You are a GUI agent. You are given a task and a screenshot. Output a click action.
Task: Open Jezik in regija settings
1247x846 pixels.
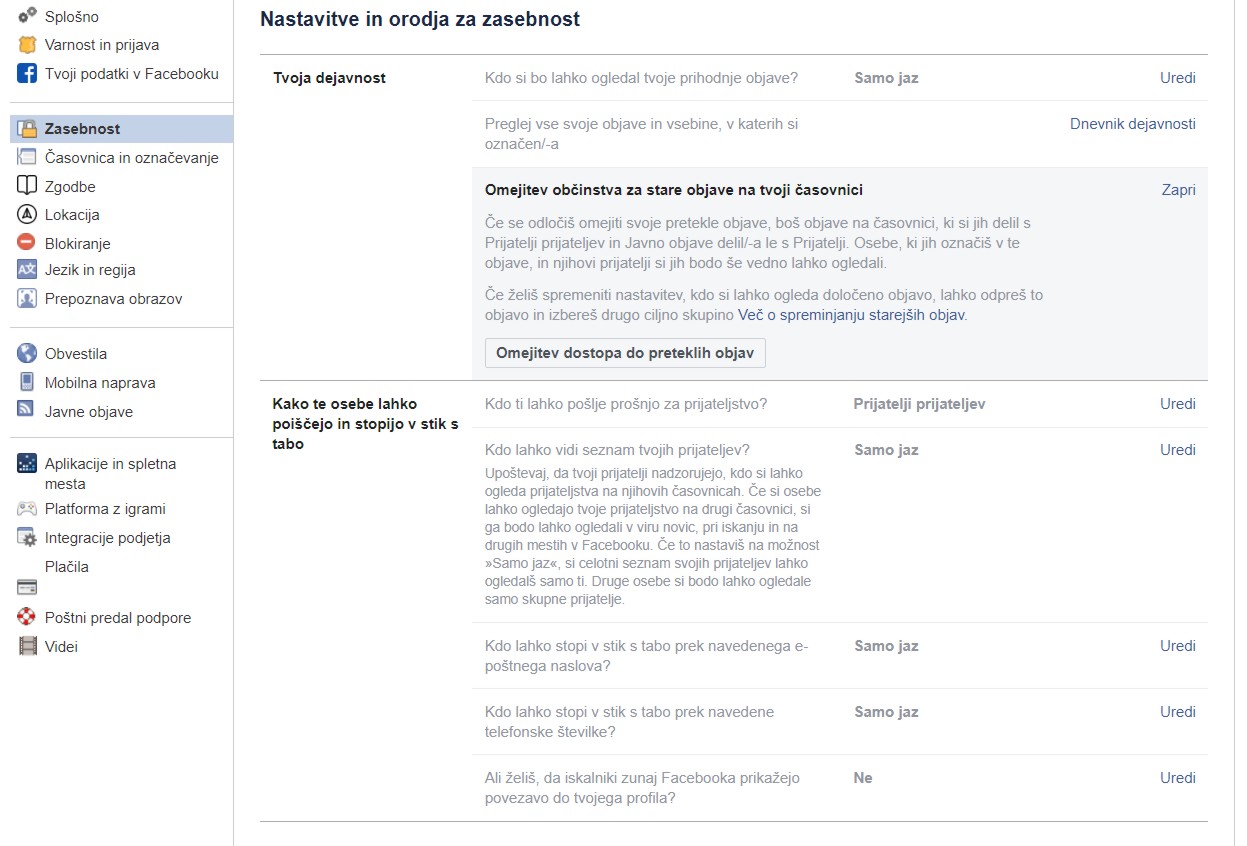(90, 270)
